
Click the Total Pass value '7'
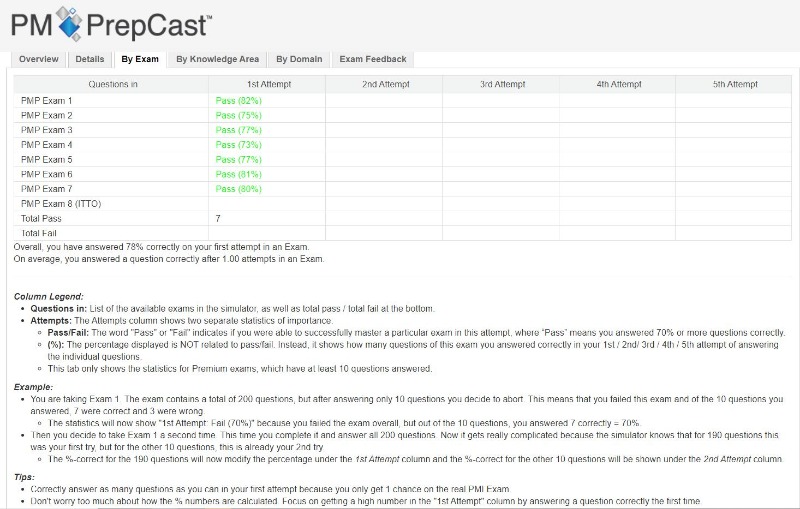[x=218, y=219]
